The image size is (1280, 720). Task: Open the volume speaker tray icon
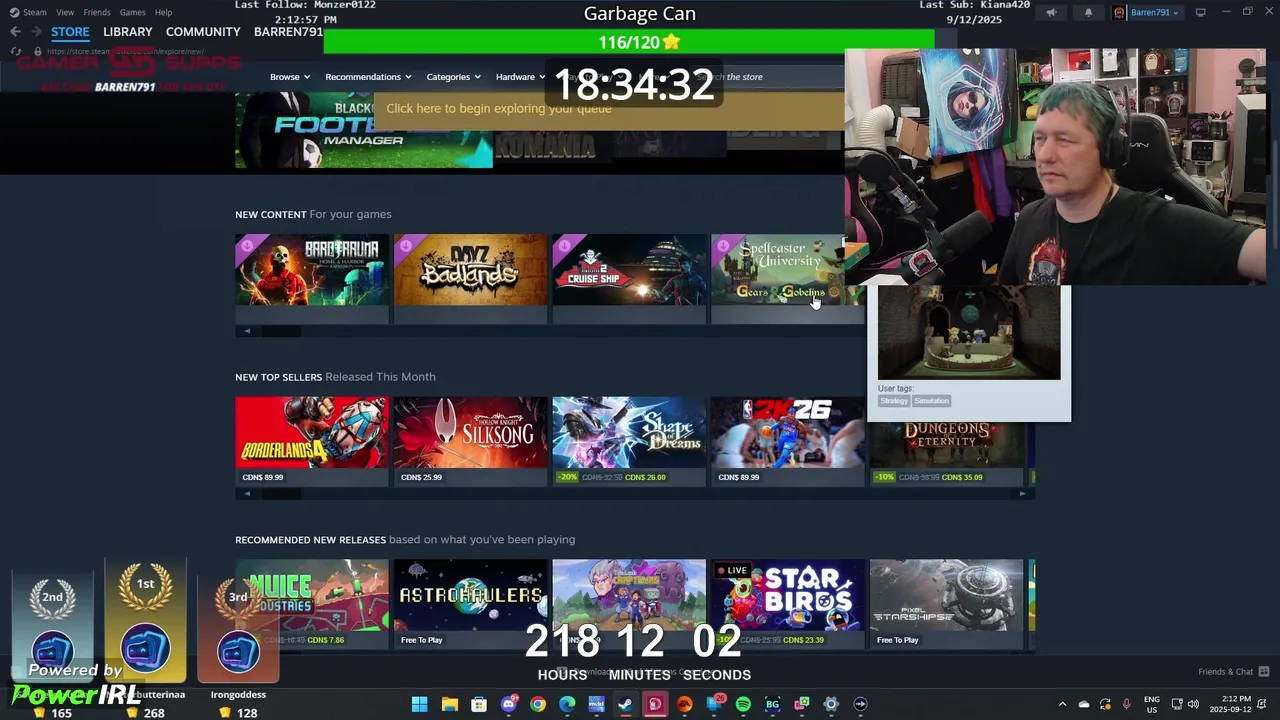point(1193,704)
